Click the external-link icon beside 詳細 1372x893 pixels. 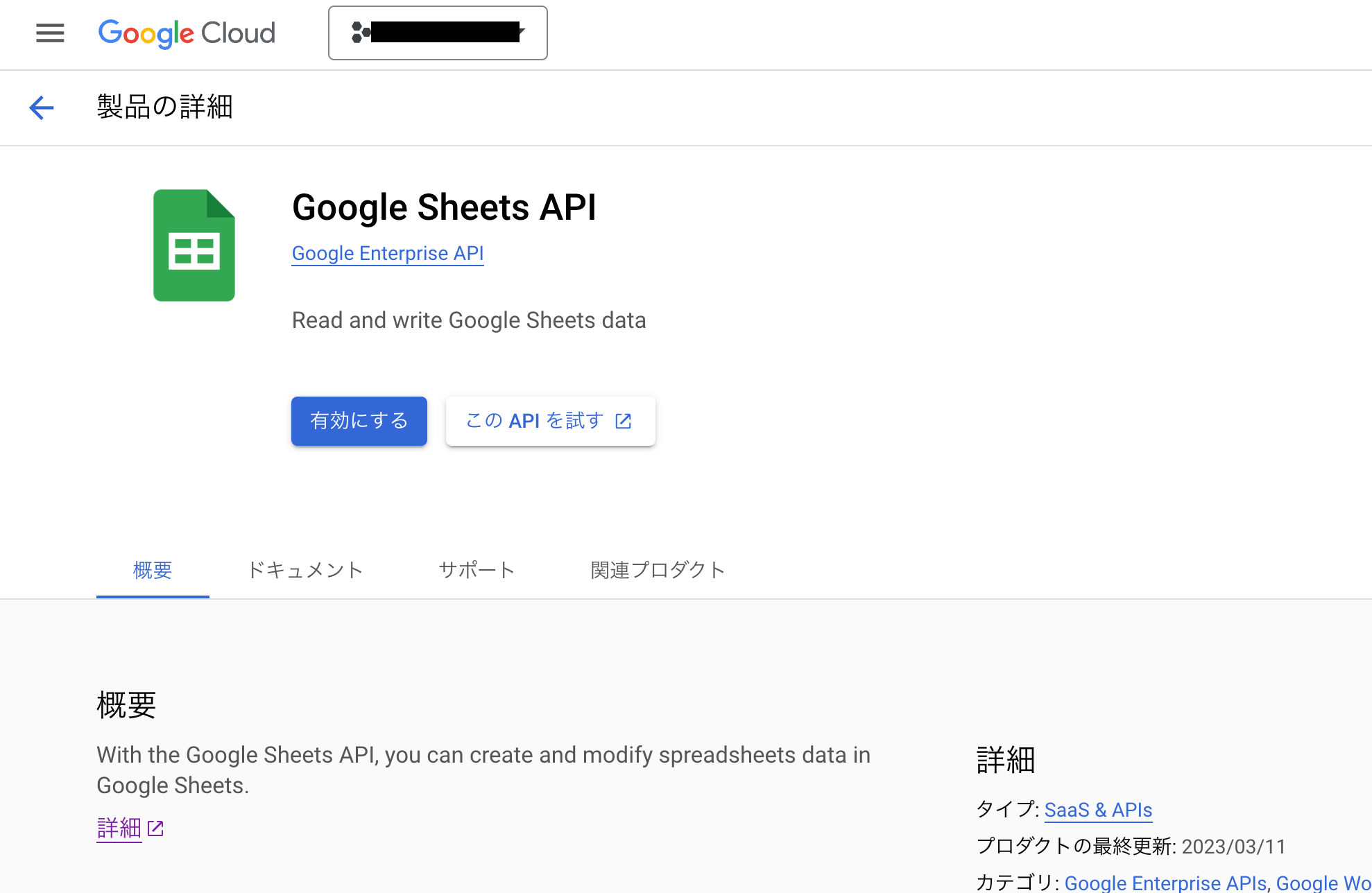pos(155,829)
